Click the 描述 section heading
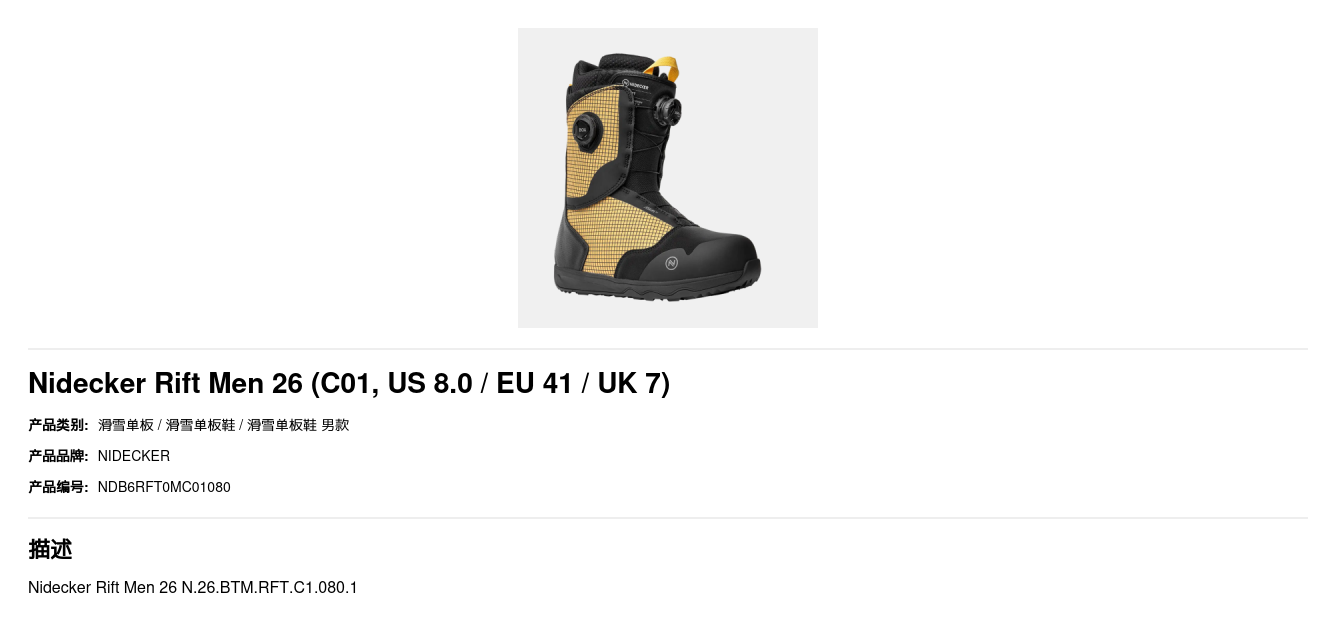The height and width of the screenshot is (627, 1328). (x=50, y=549)
